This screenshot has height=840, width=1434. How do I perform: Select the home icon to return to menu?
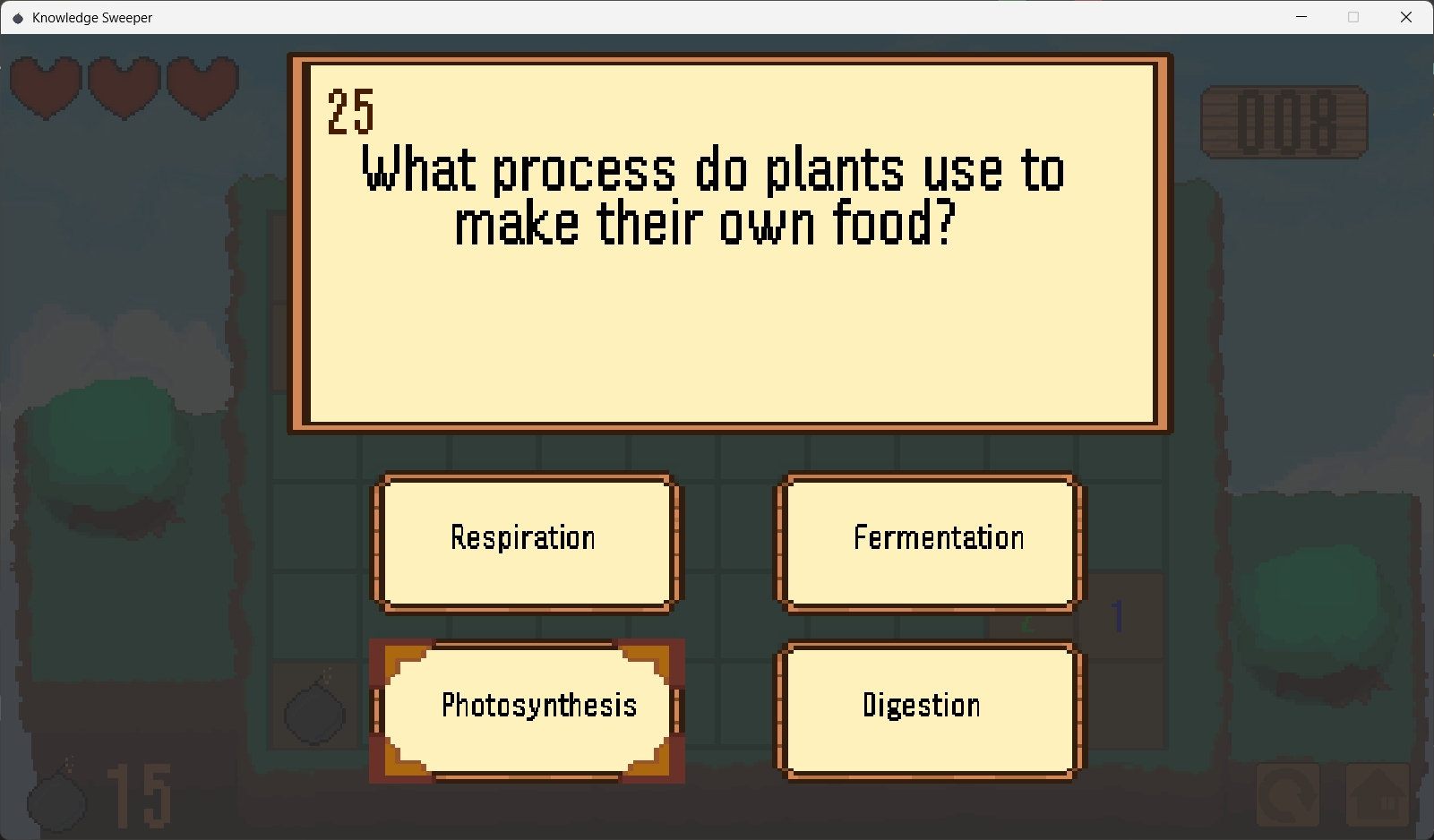coord(1379,795)
